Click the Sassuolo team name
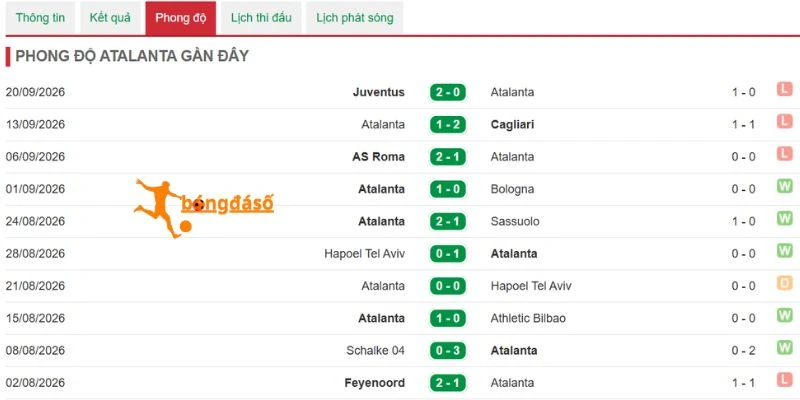800x400 pixels. click(x=515, y=221)
